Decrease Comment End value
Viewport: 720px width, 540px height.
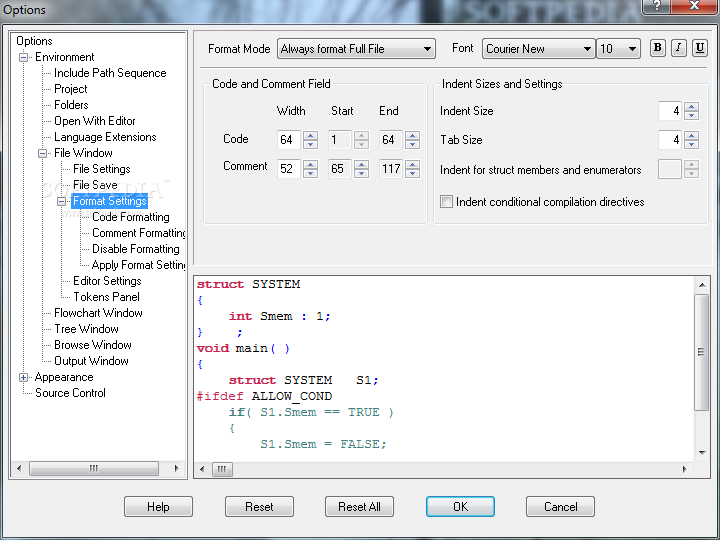tap(413, 173)
